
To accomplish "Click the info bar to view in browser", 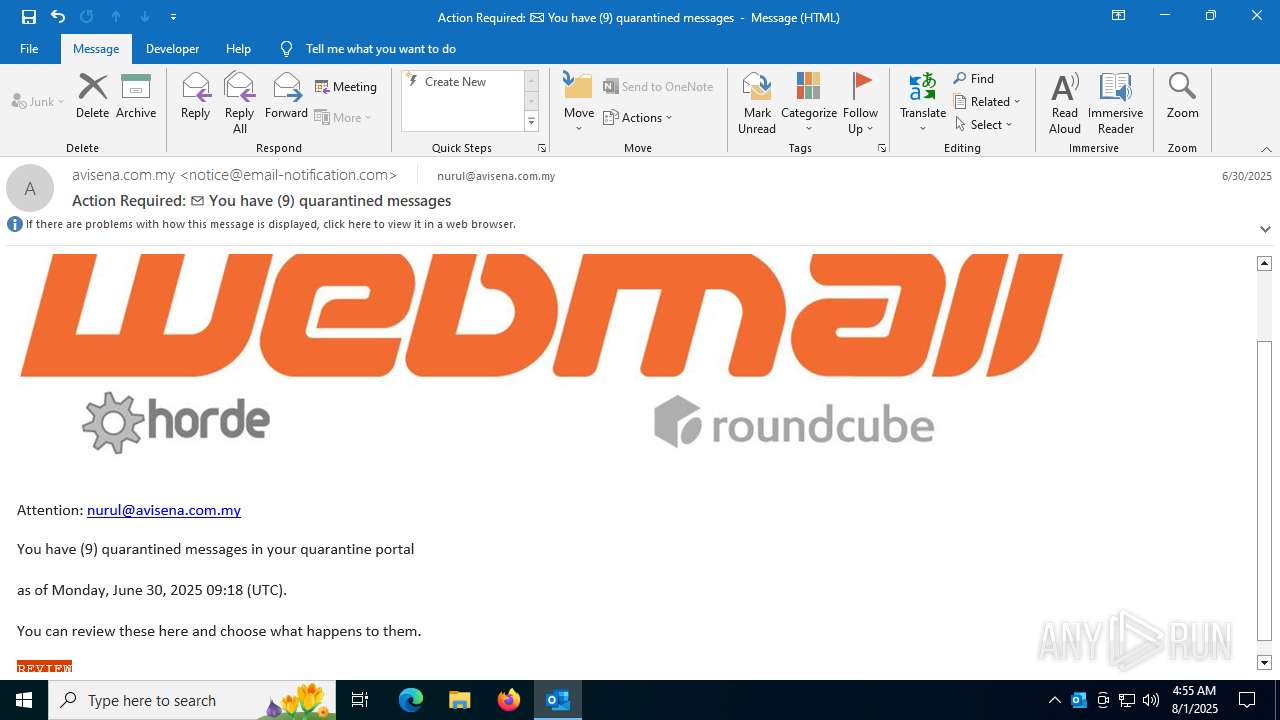I will coord(270,224).
